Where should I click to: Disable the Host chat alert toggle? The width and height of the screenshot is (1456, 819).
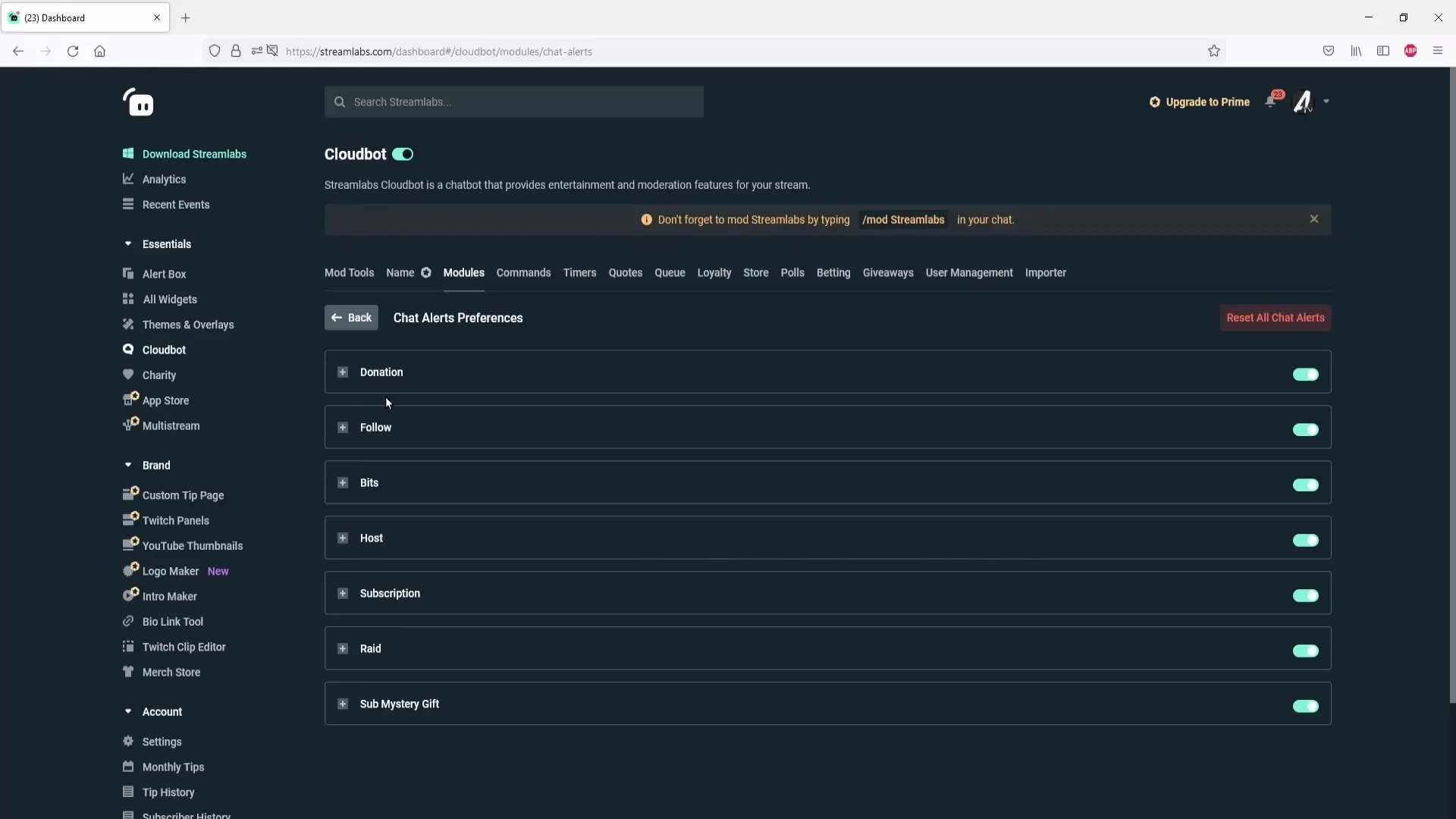(x=1306, y=540)
